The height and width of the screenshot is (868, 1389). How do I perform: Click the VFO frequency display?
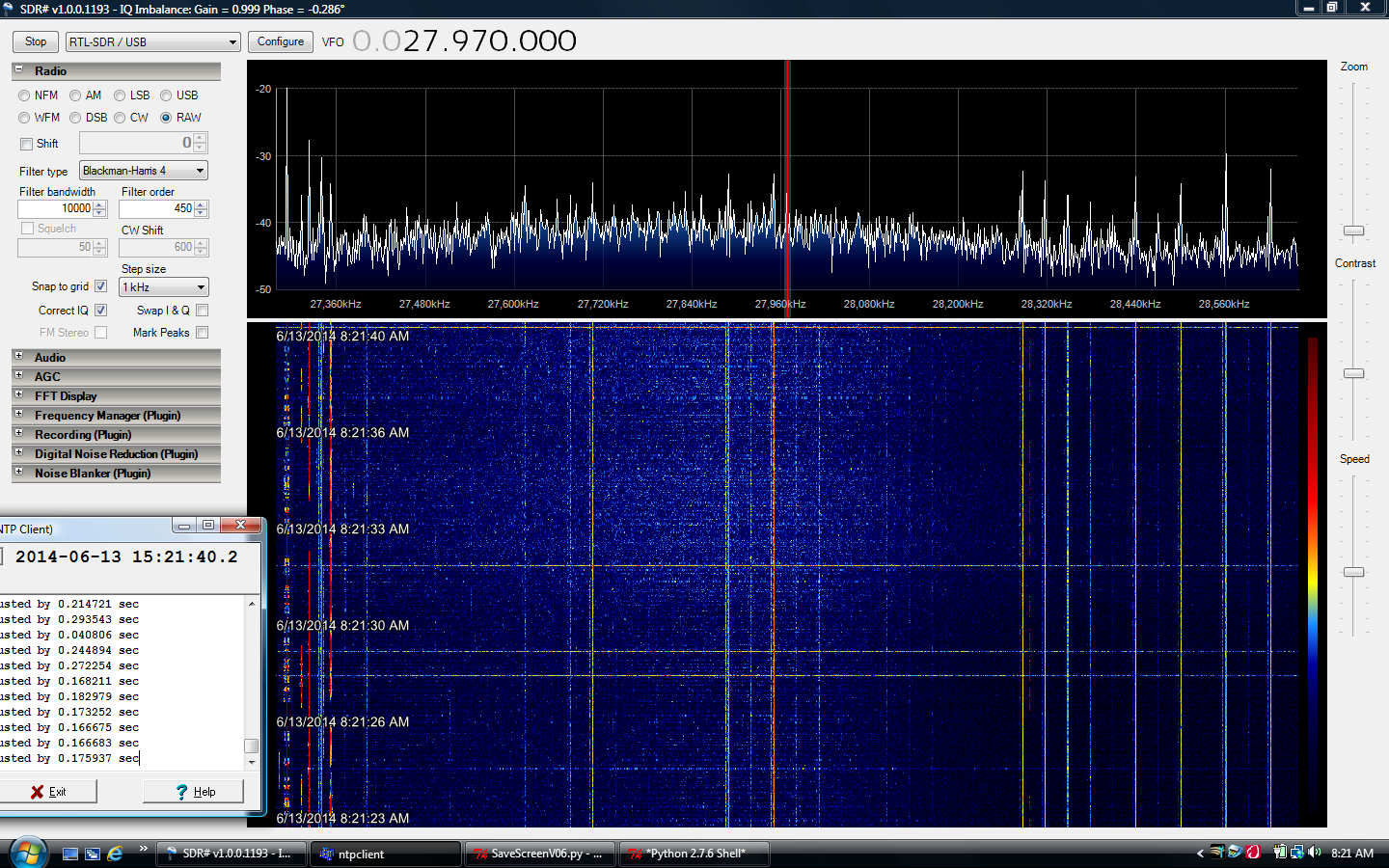click(464, 41)
